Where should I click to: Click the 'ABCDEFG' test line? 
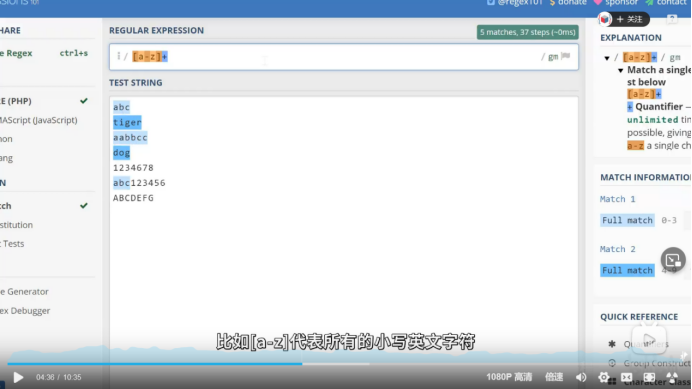[x=133, y=198]
